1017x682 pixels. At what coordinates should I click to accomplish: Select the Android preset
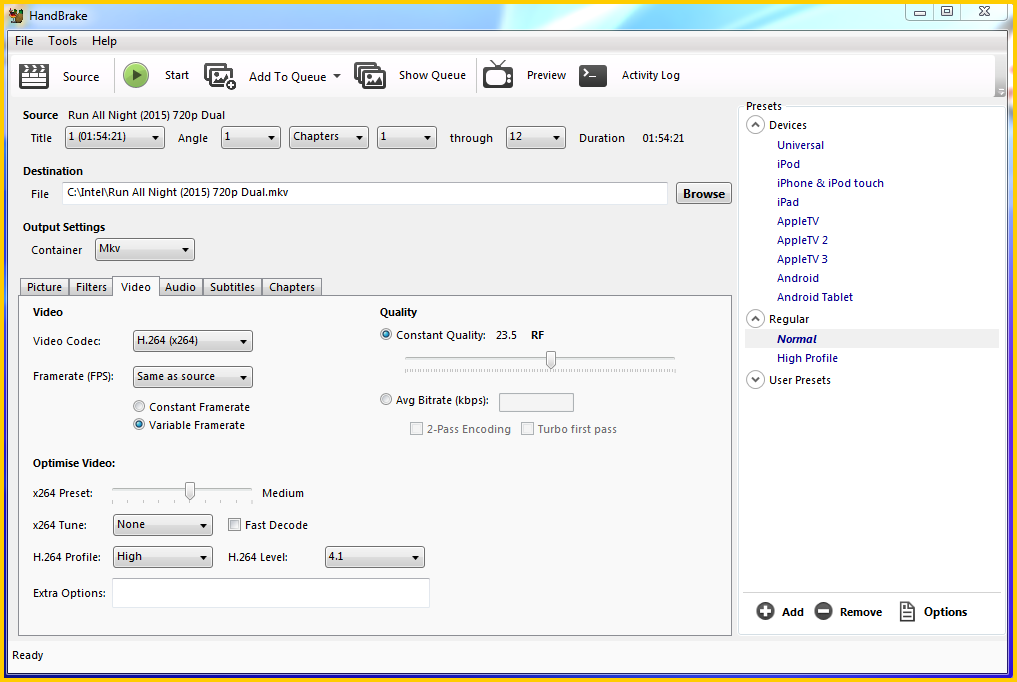point(798,277)
